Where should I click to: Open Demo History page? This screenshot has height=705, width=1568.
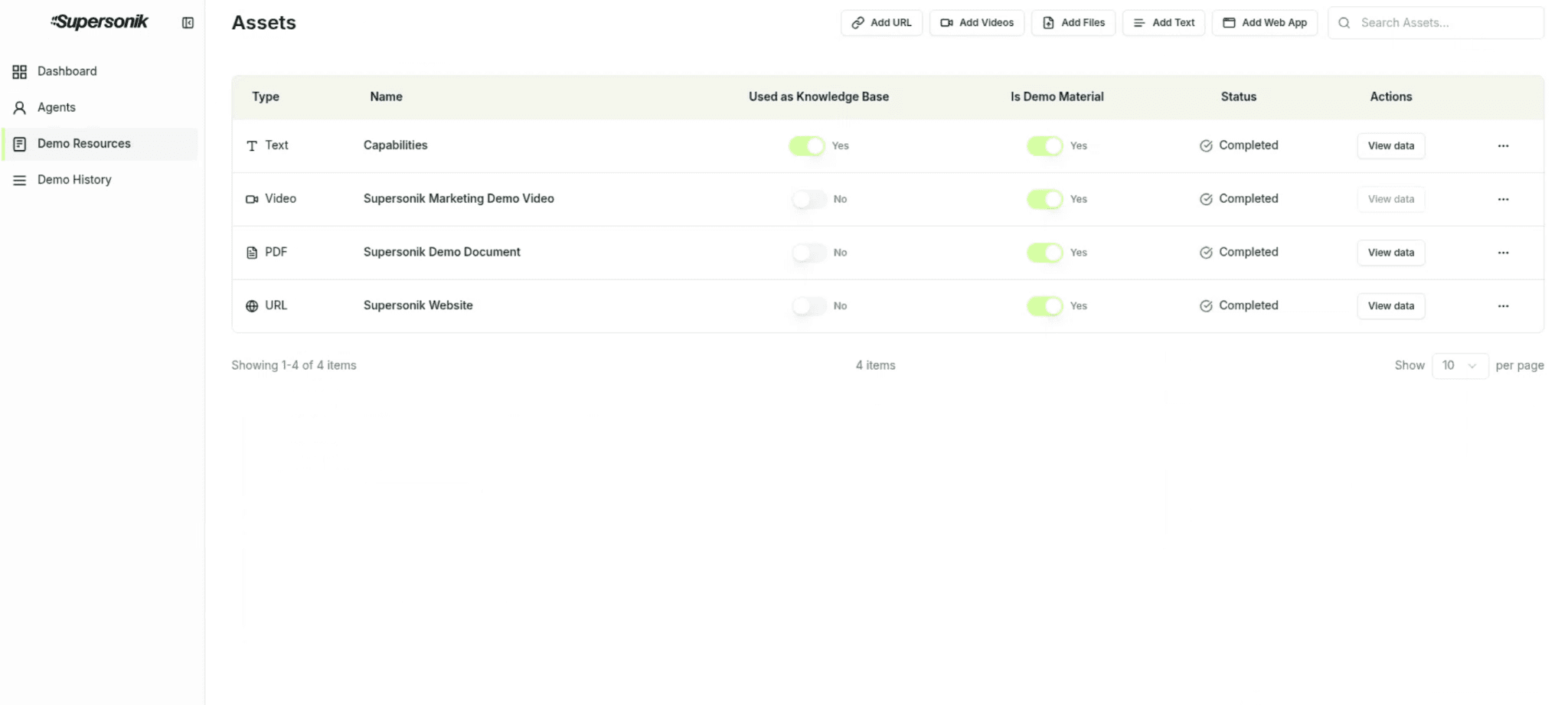(x=100, y=180)
